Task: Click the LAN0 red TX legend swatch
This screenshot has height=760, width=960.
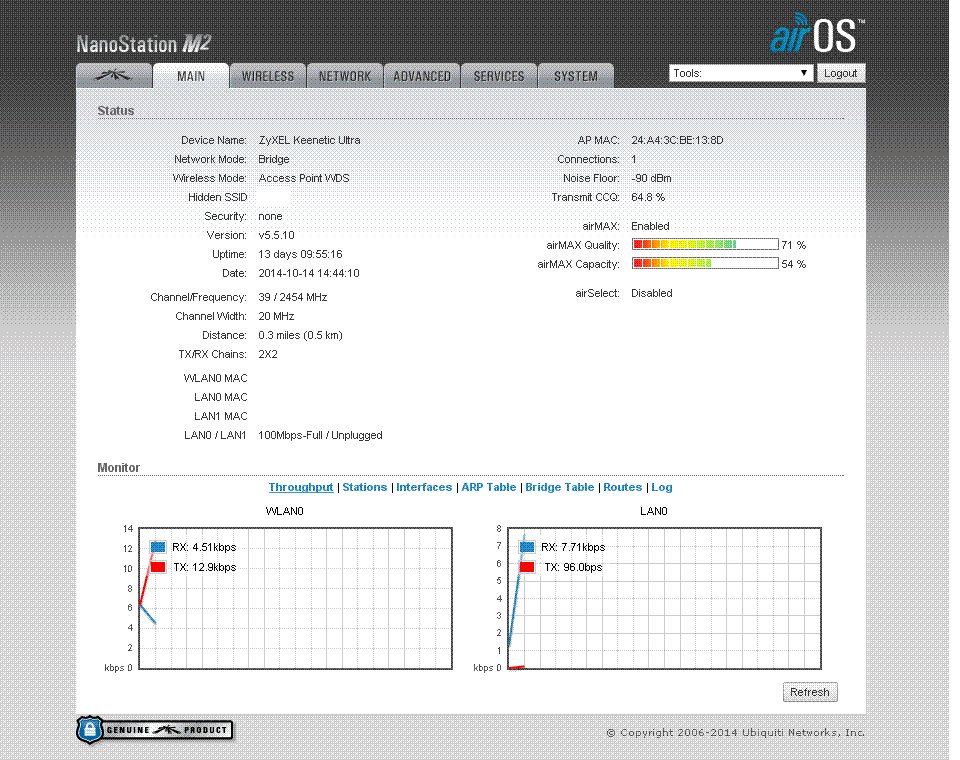Action: 527,567
